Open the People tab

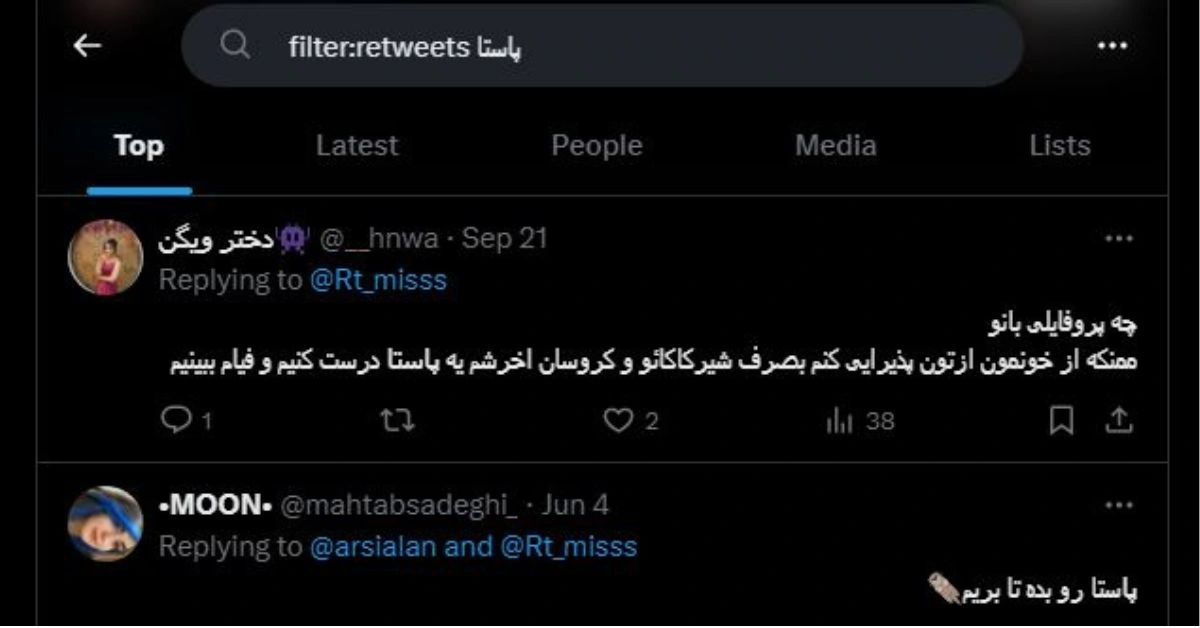[596, 146]
